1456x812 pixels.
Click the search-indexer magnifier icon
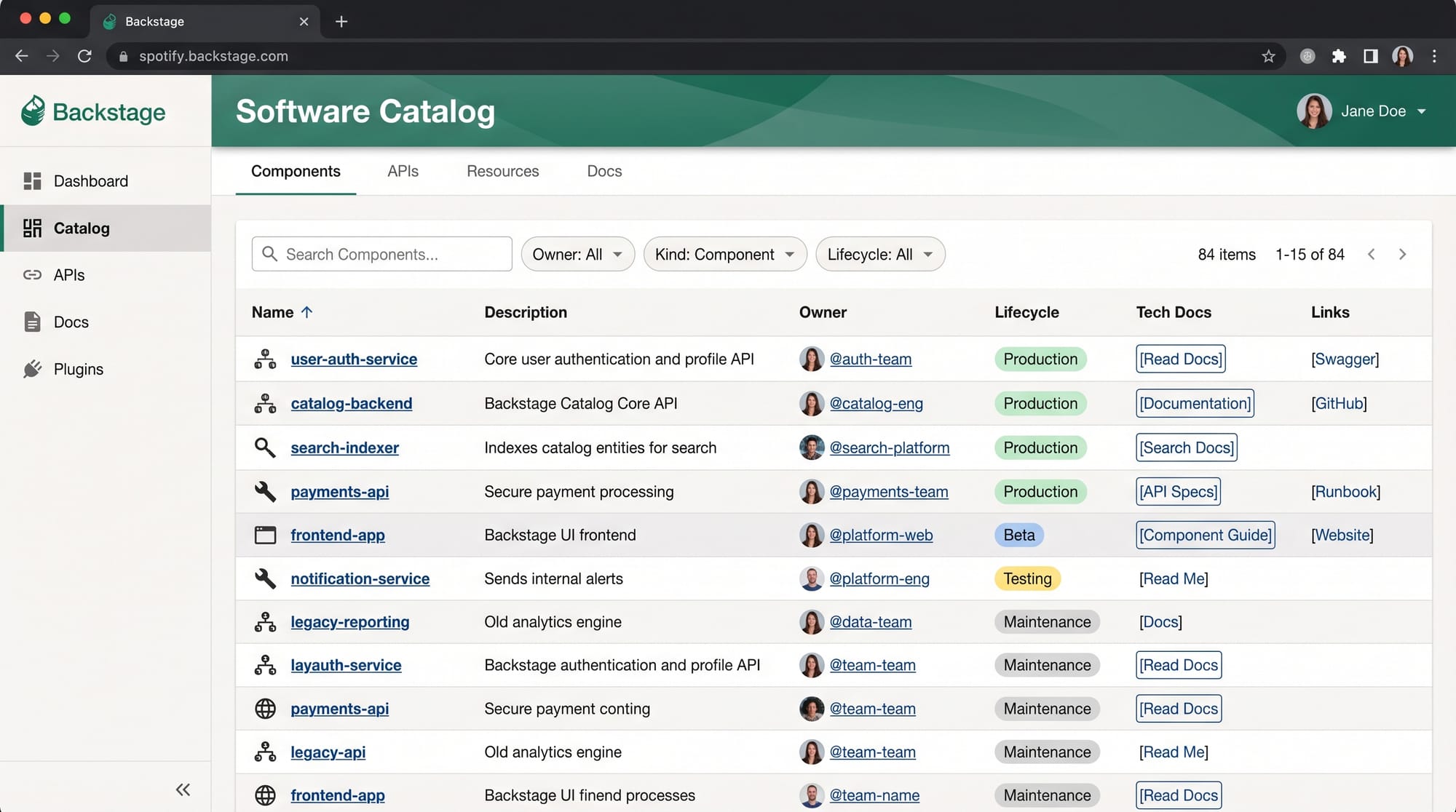[265, 447]
